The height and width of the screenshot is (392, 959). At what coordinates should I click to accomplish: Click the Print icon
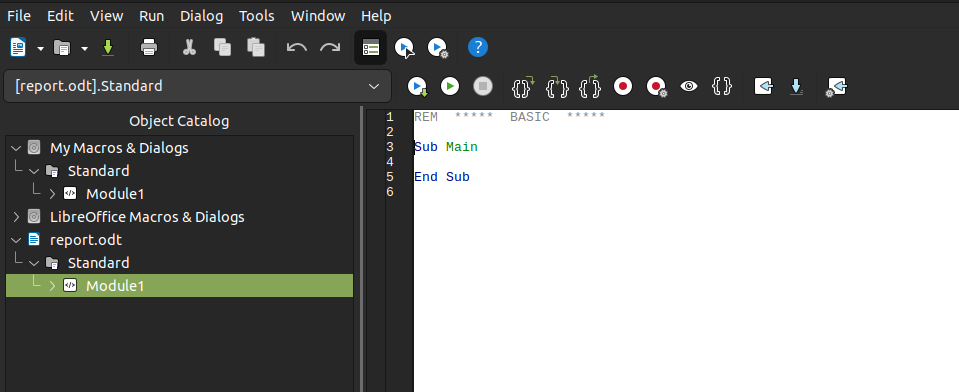(x=149, y=47)
